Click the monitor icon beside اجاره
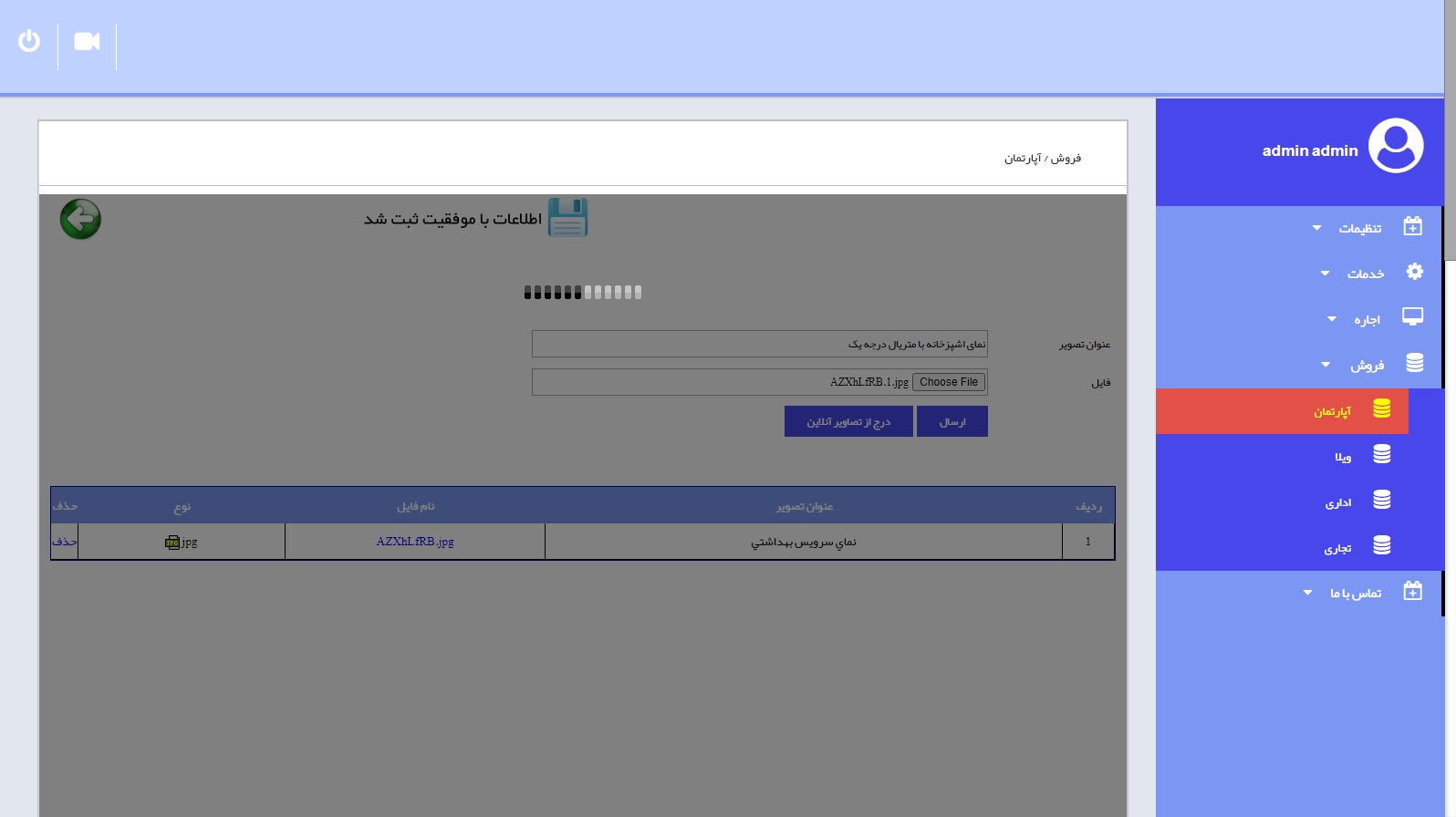 tap(1412, 317)
